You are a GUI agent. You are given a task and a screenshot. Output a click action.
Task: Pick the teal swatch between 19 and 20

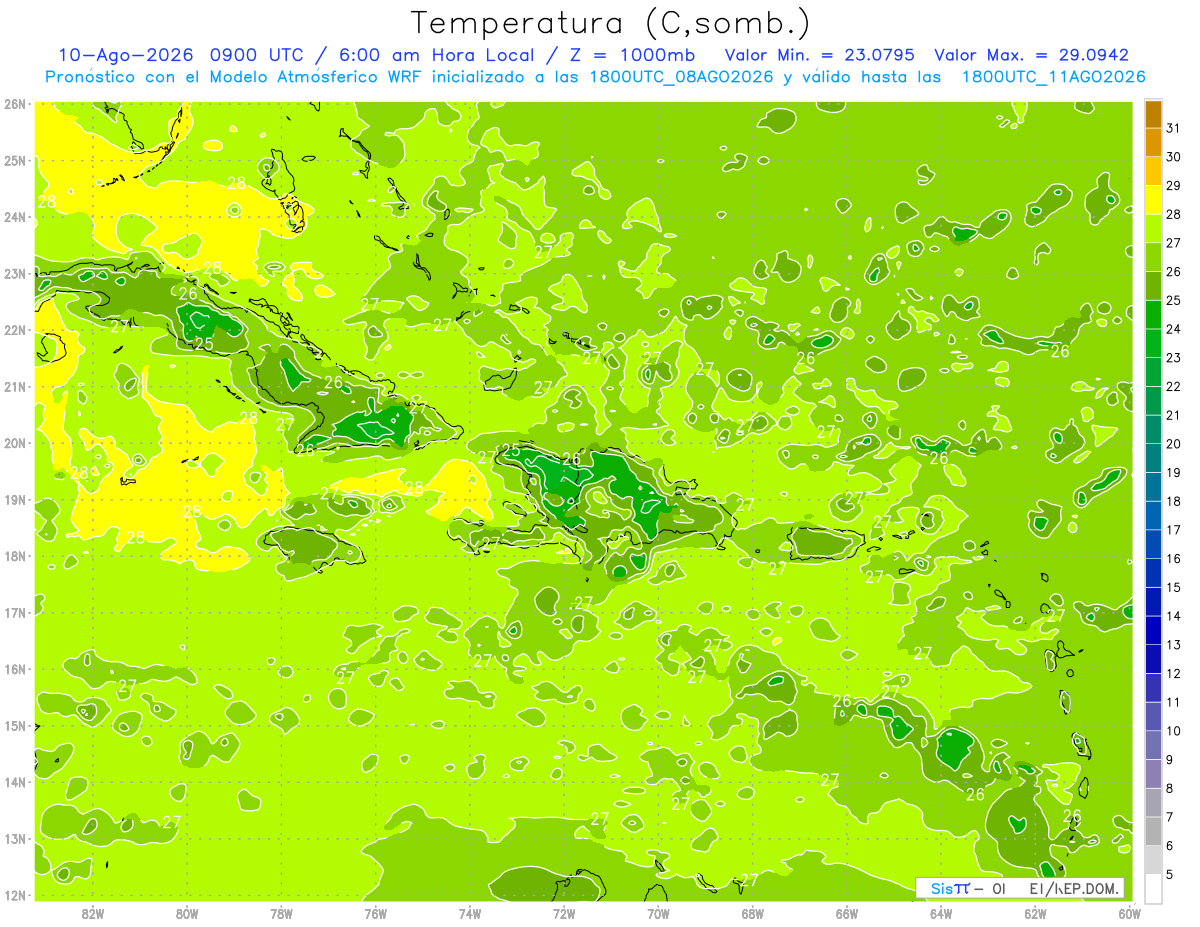(1153, 458)
